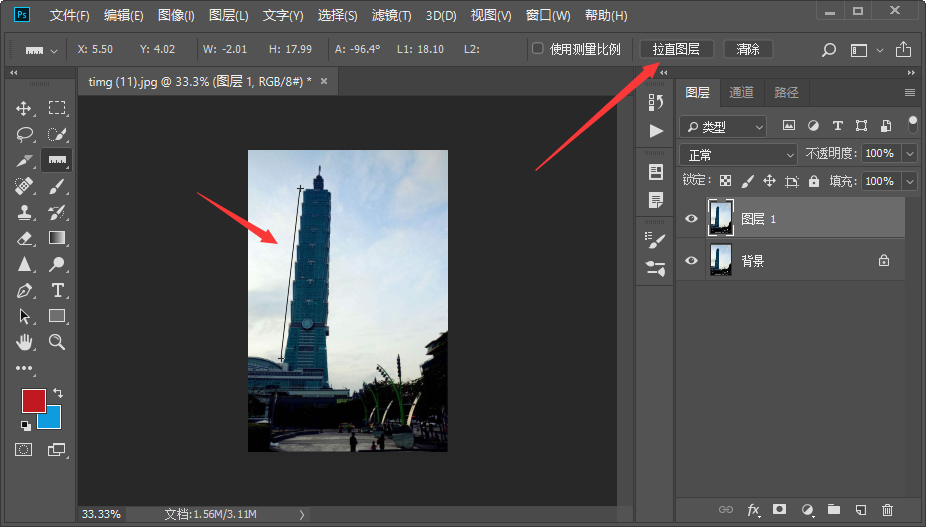Delete layer with trash icon
926x527 pixels.
click(x=887, y=509)
